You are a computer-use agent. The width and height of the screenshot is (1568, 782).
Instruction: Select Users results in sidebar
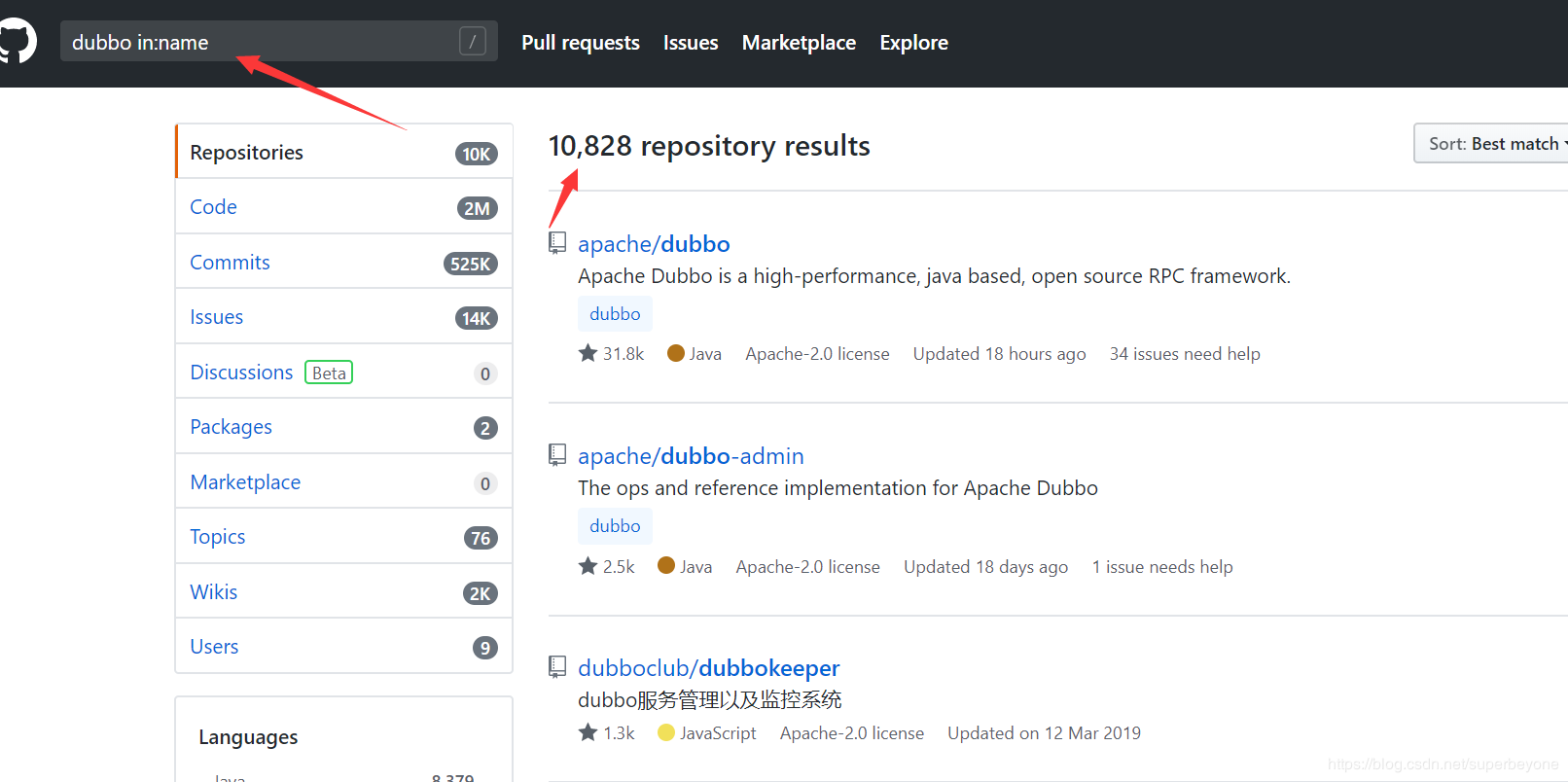[x=344, y=647]
